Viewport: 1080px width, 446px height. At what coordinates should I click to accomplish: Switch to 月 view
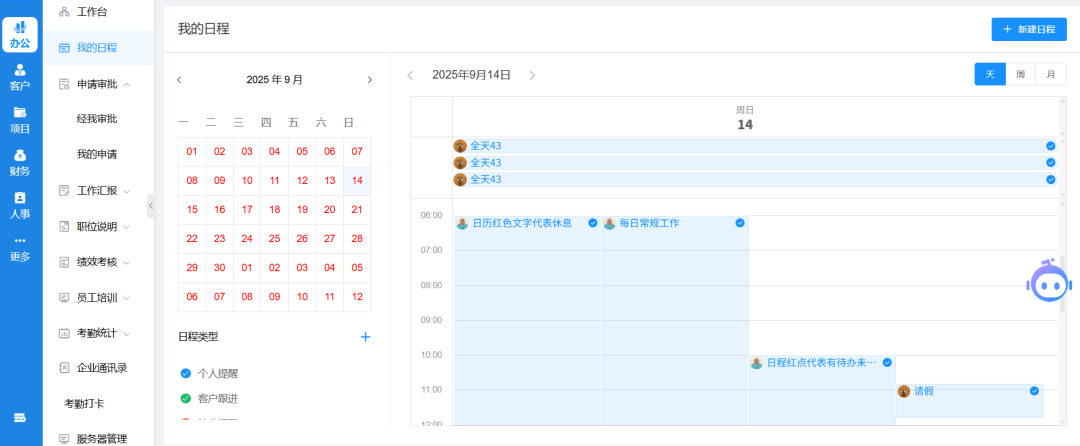(1051, 74)
